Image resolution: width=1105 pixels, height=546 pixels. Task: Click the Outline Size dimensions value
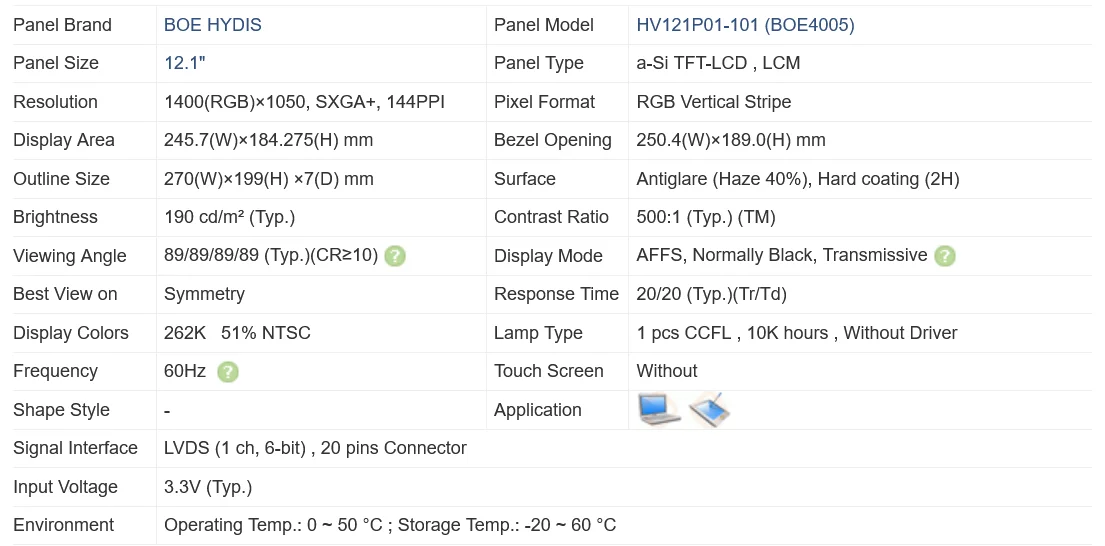268,179
